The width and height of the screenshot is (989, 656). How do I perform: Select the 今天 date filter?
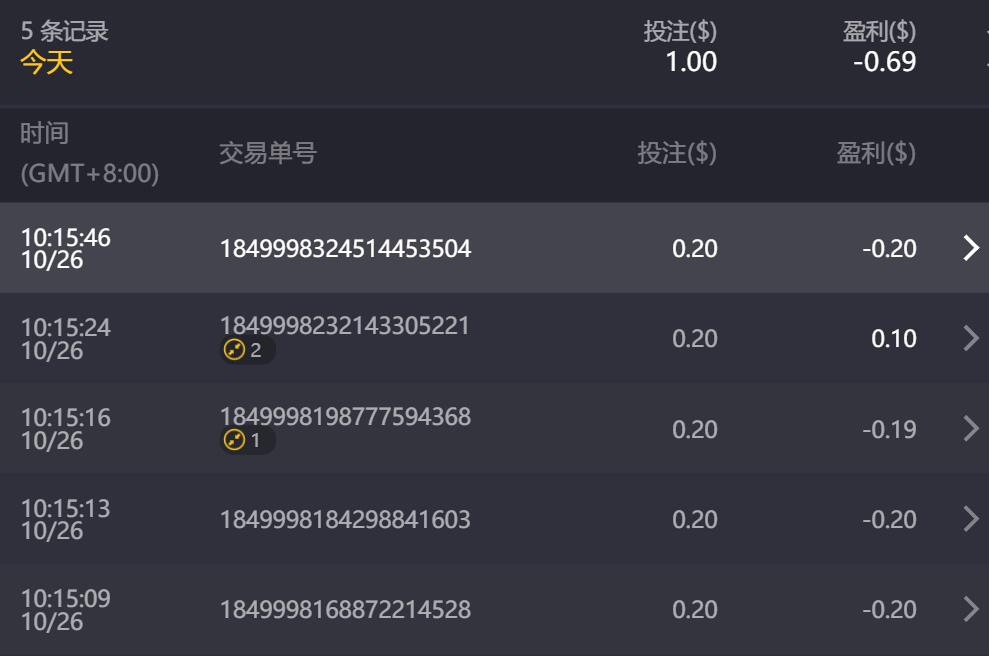[47, 62]
